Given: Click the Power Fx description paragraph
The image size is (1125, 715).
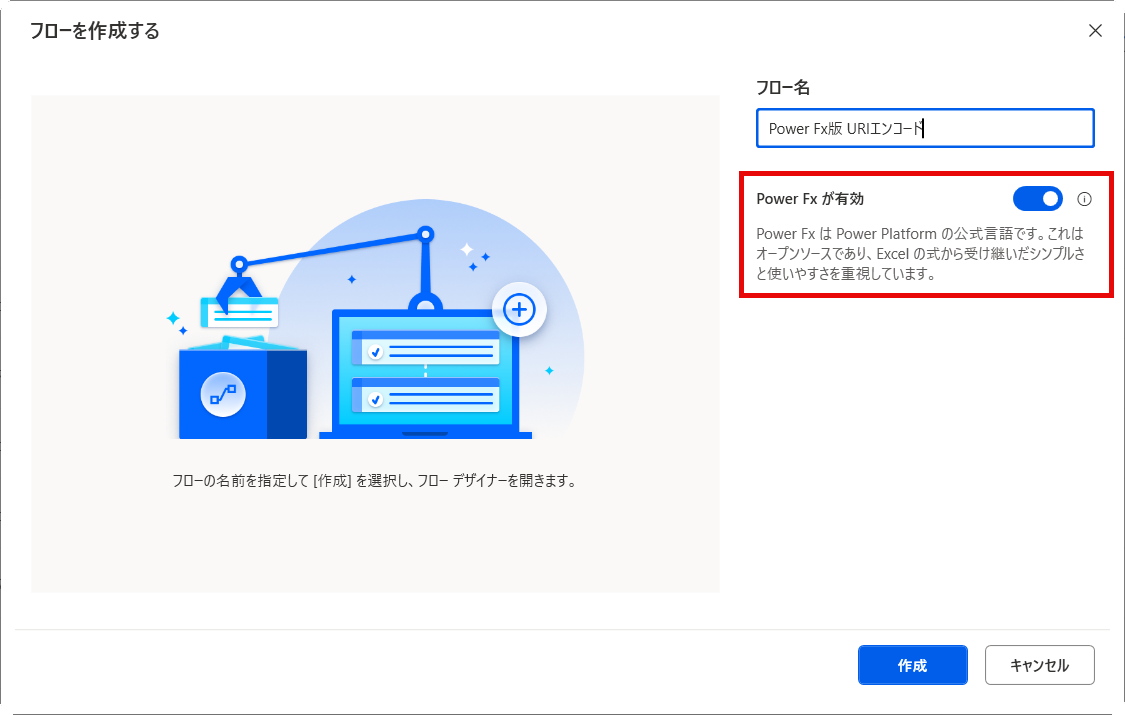Looking at the screenshot, I should tap(921, 253).
